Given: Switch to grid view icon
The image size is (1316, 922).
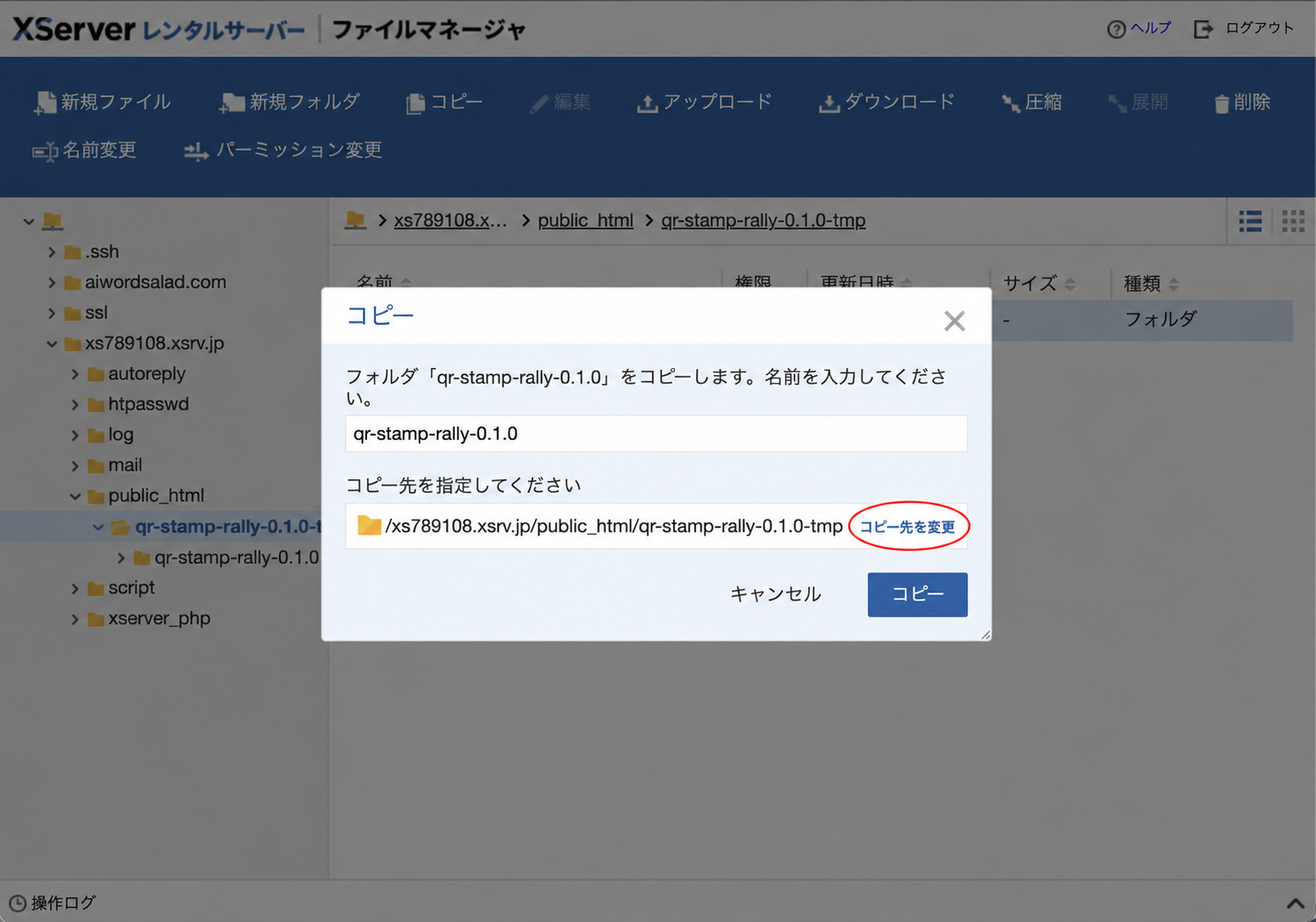Looking at the screenshot, I should (x=1293, y=220).
